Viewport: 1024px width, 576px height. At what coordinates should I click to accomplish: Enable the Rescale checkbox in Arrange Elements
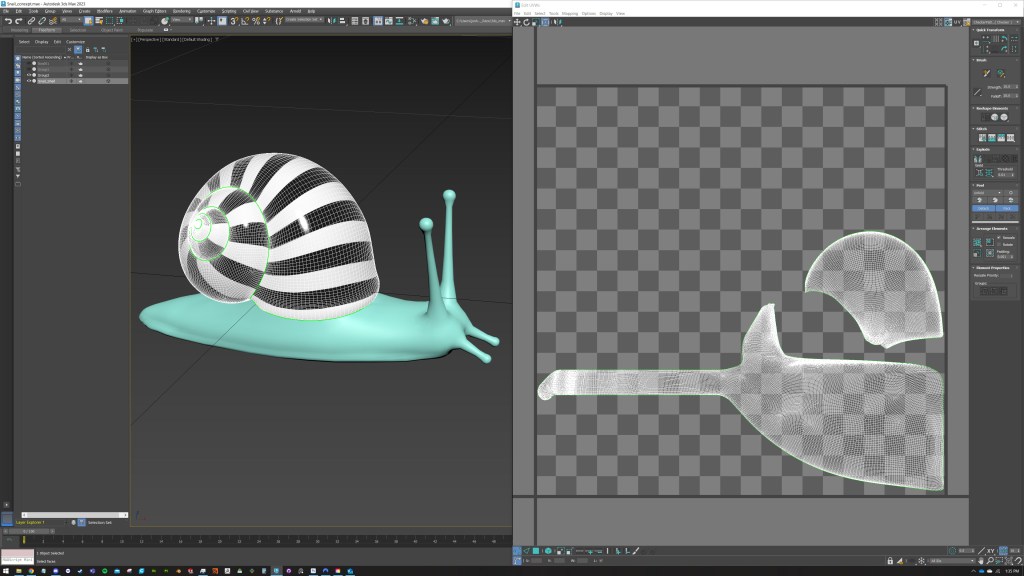pyautogui.click(x=999, y=237)
